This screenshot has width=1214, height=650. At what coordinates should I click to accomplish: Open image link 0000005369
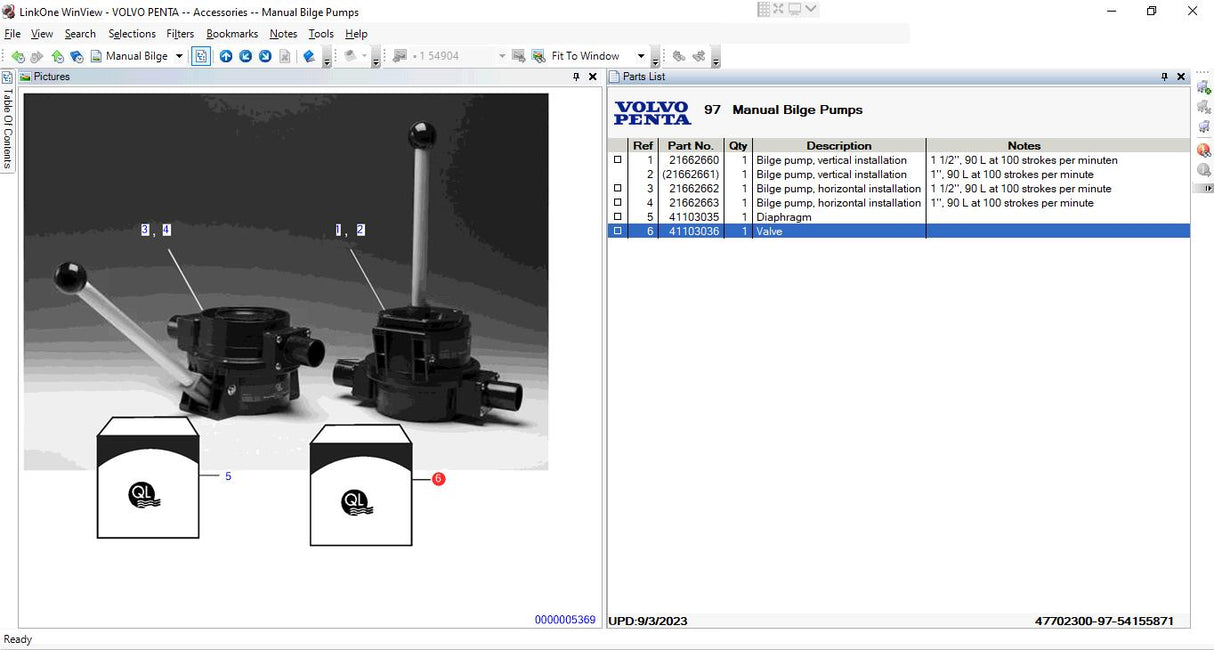565,620
